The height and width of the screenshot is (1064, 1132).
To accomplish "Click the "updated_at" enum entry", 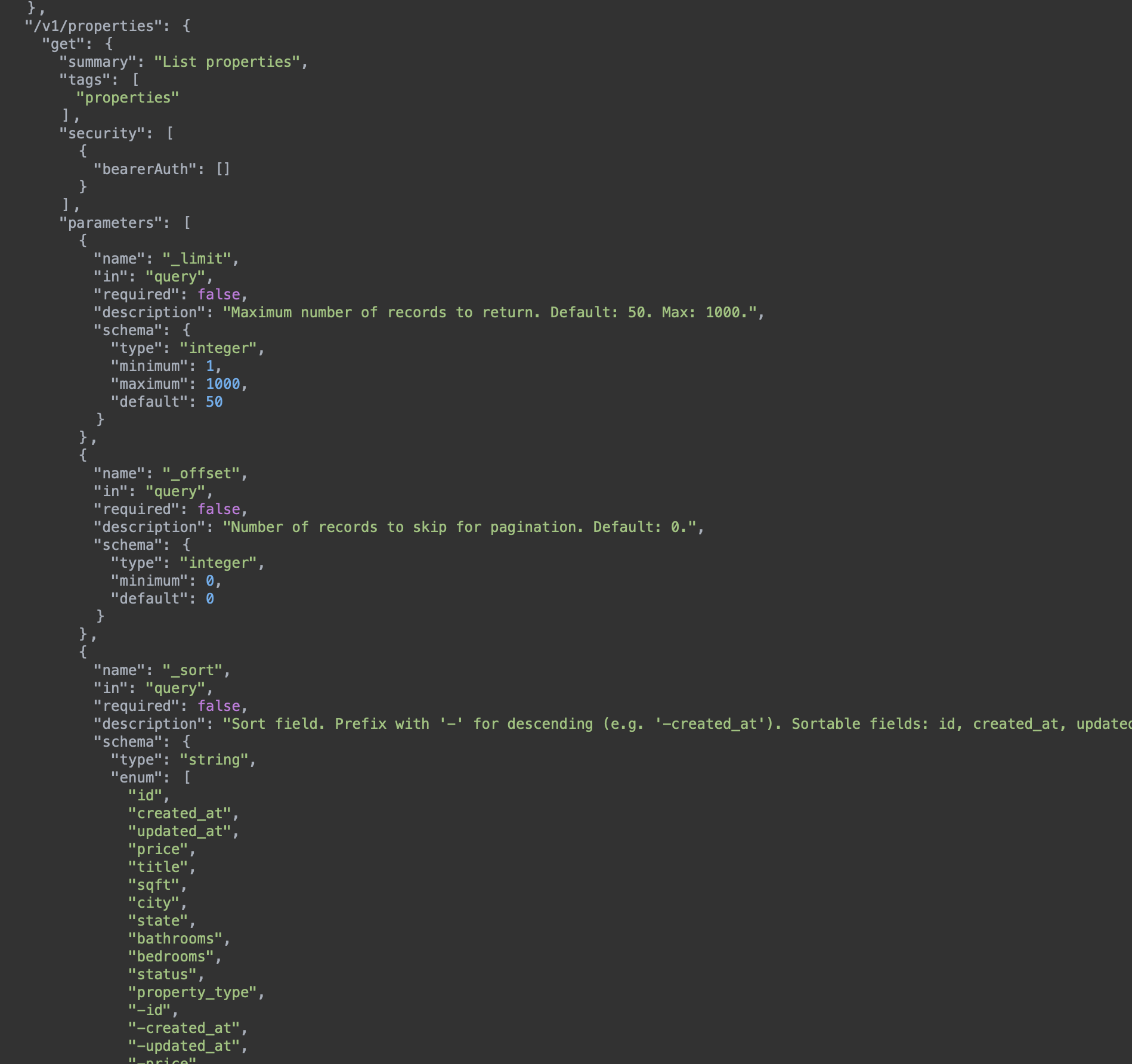I will (180, 831).
